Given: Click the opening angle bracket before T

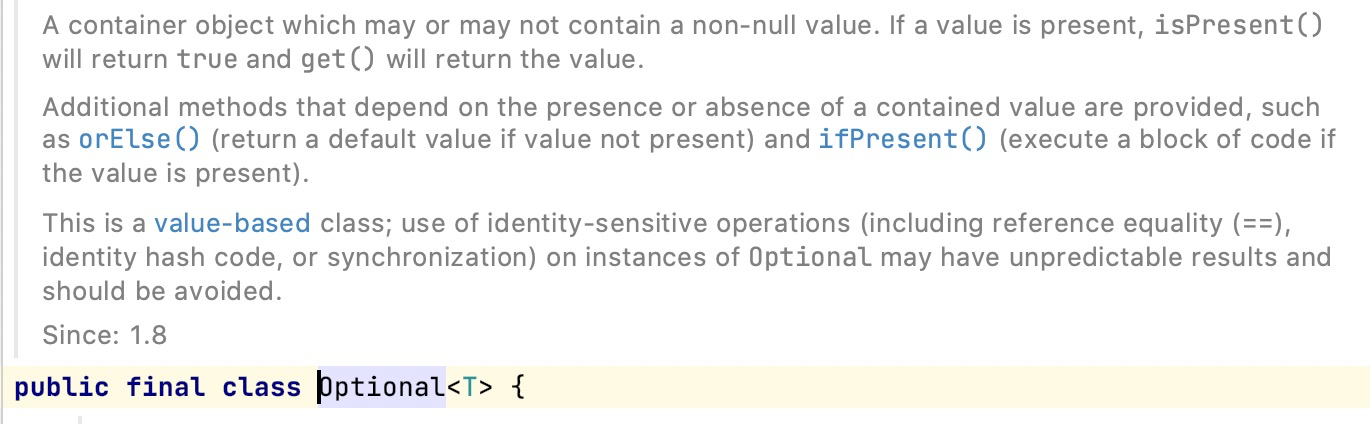Looking at the screenshot, I should (453, 388).
